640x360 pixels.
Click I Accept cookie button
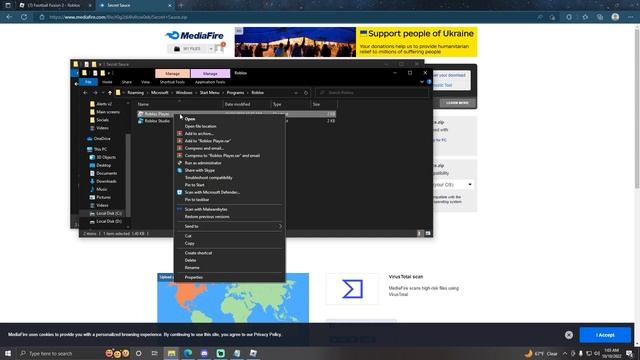click(605, 335)
